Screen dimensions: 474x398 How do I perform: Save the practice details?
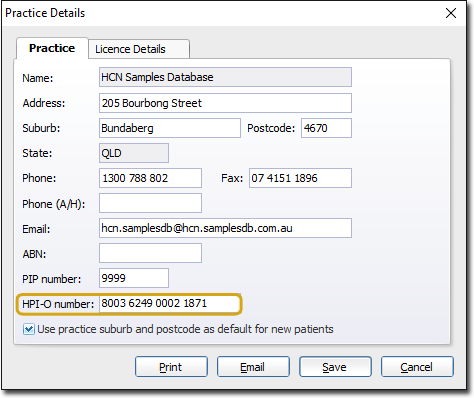point(335,367)
